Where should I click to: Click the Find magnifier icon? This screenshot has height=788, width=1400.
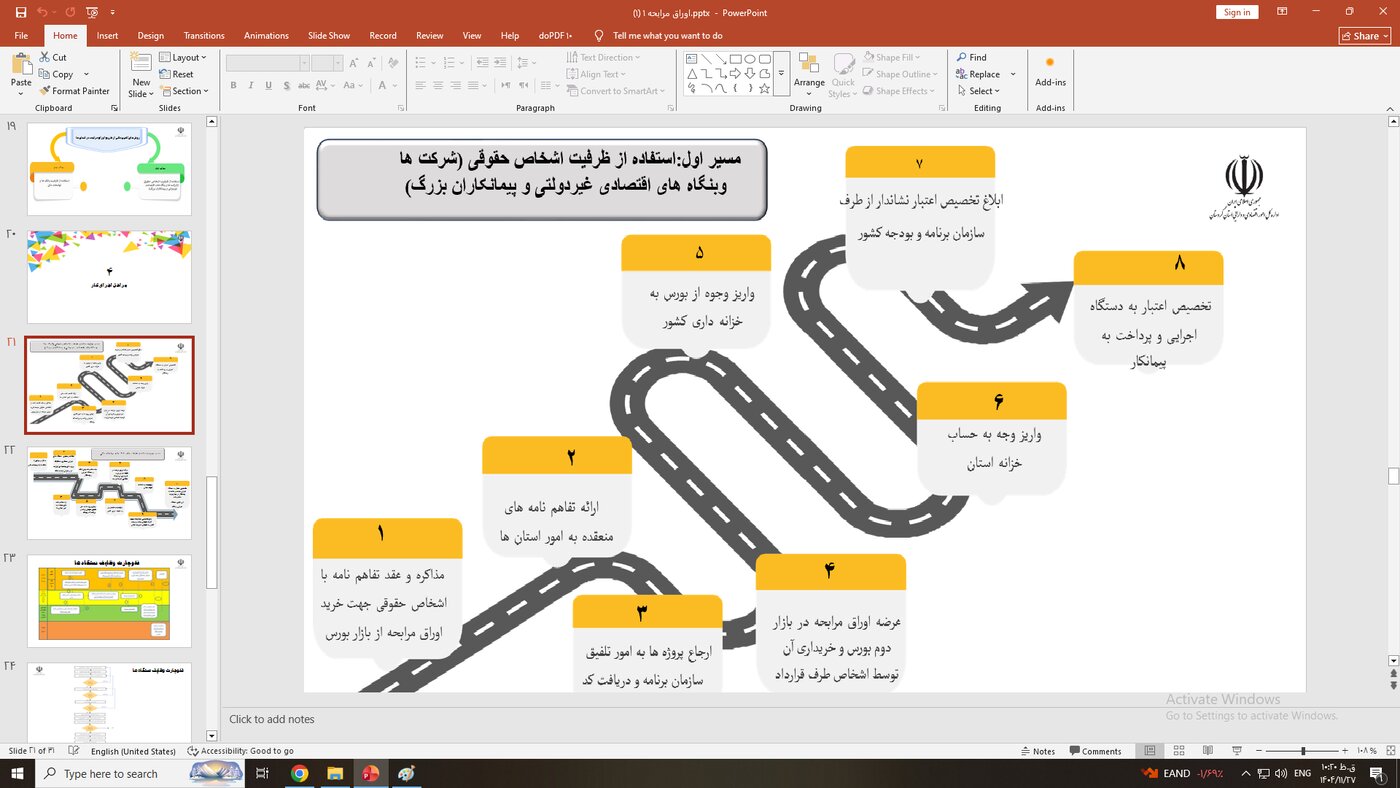pyautogui.click(x=961, y=58)
